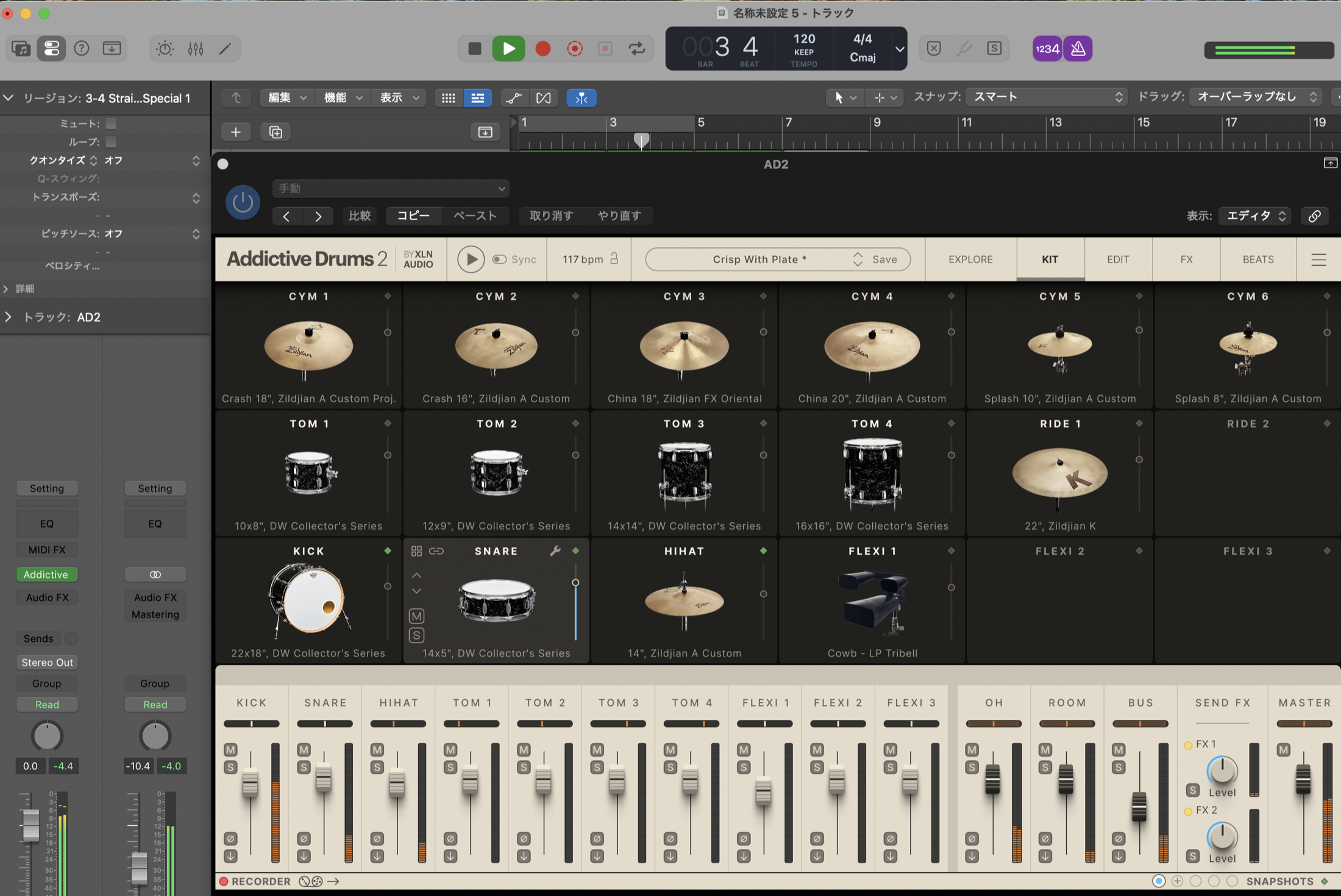Viewport: 1341px width, 896px height.
Task: Adjust the MASTER channel fader
Action: 1303,778
